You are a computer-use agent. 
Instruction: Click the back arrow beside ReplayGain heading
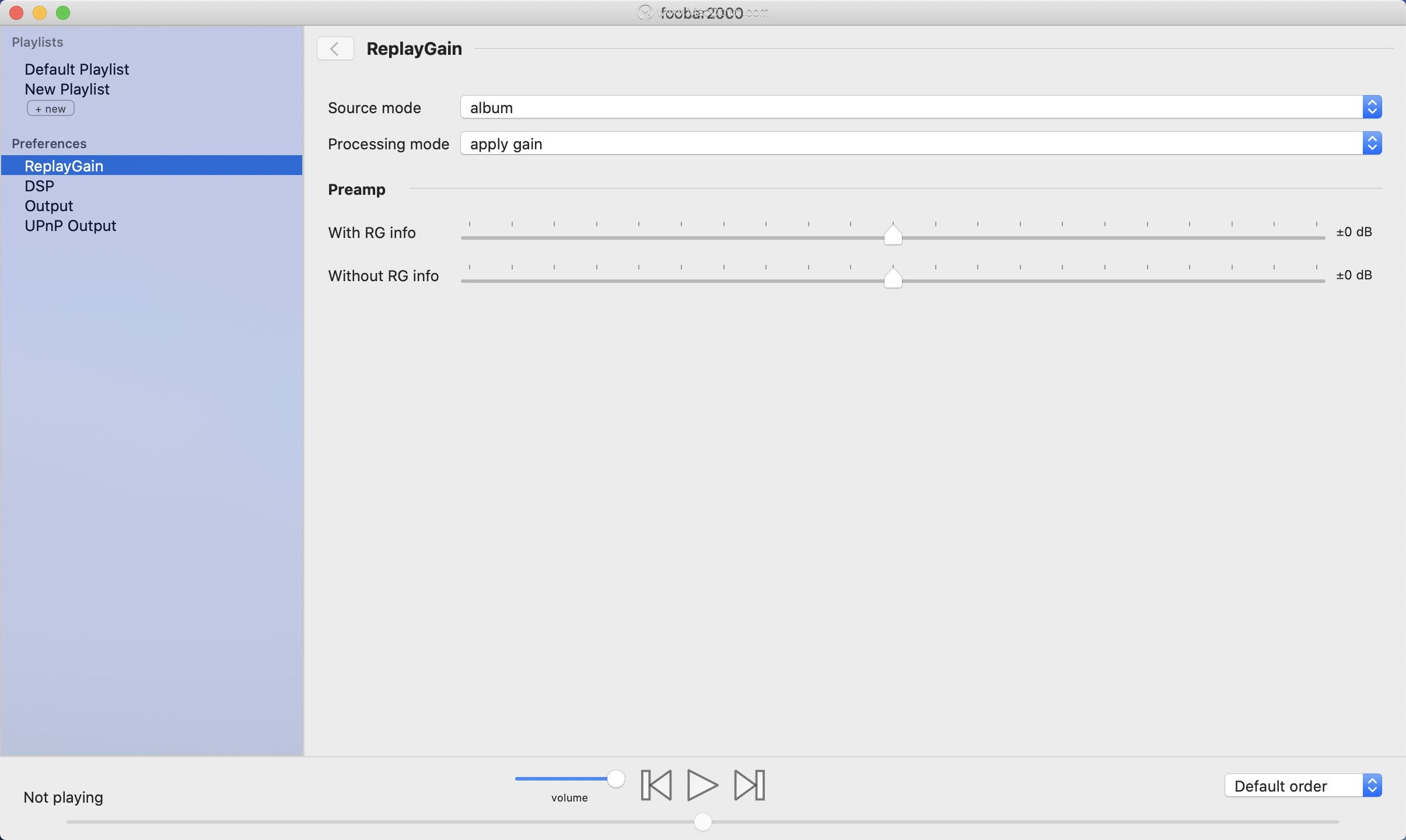334,48
